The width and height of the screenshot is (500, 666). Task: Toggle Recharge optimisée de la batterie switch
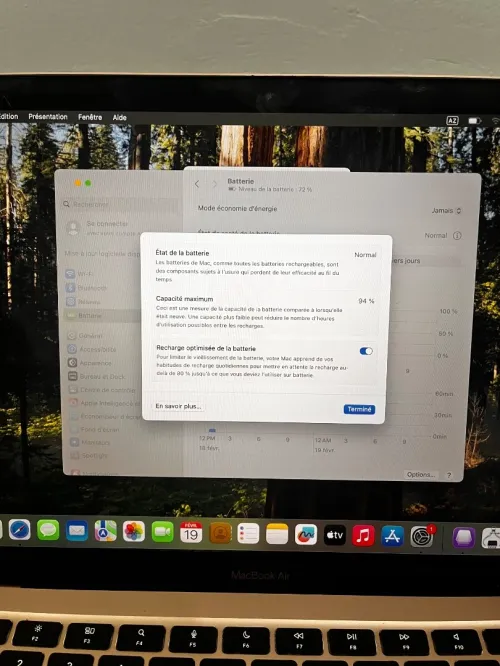pyautogui.click(x=366, y=351)
